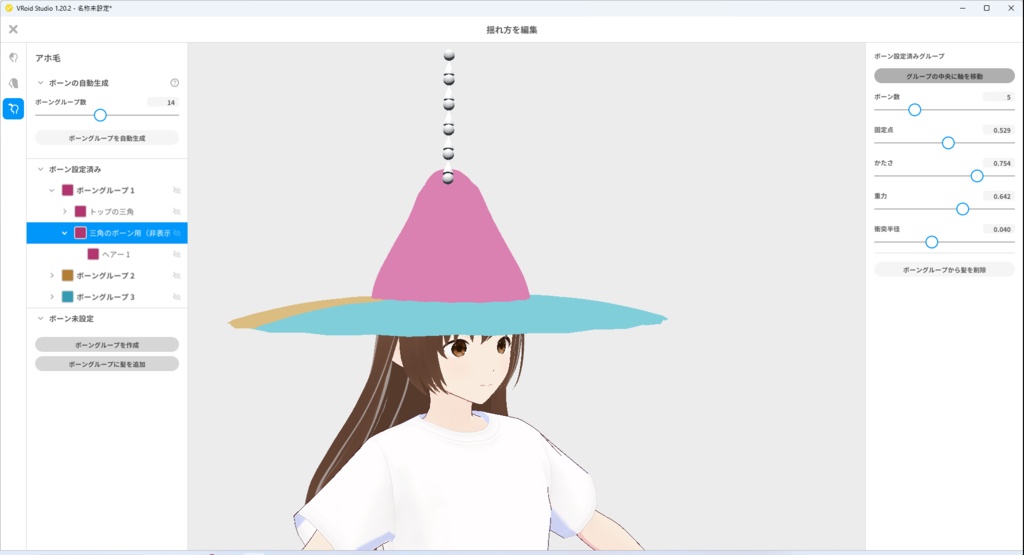This screenshot has width=1024, height=555.
Task: Click the トップの三角 color swatch
Action: [80, 212]
